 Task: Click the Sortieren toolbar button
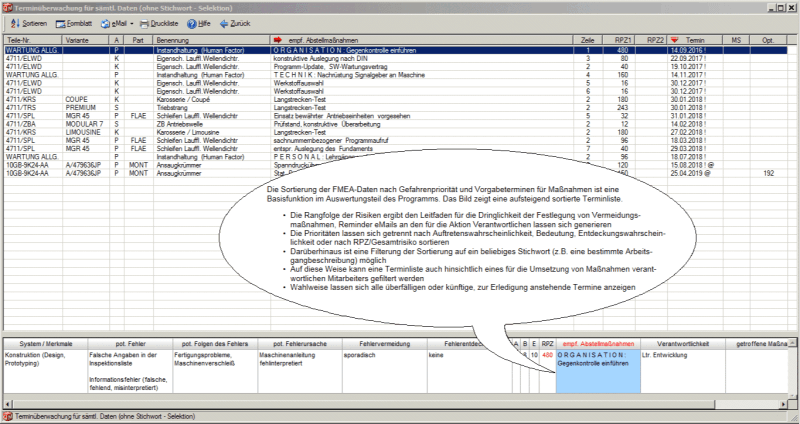click(24, 21)
